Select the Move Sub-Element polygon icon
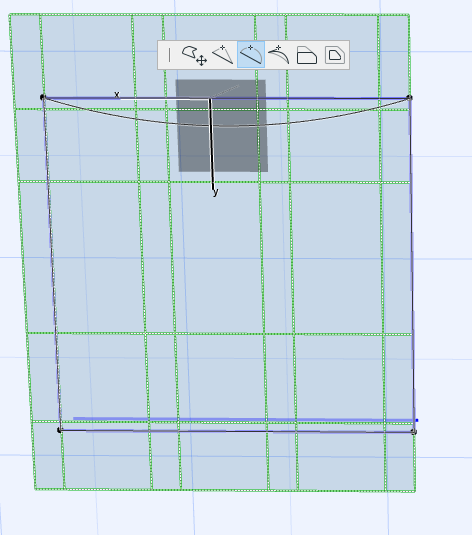This screenshot has height=535, width=472. coord(195,55)
